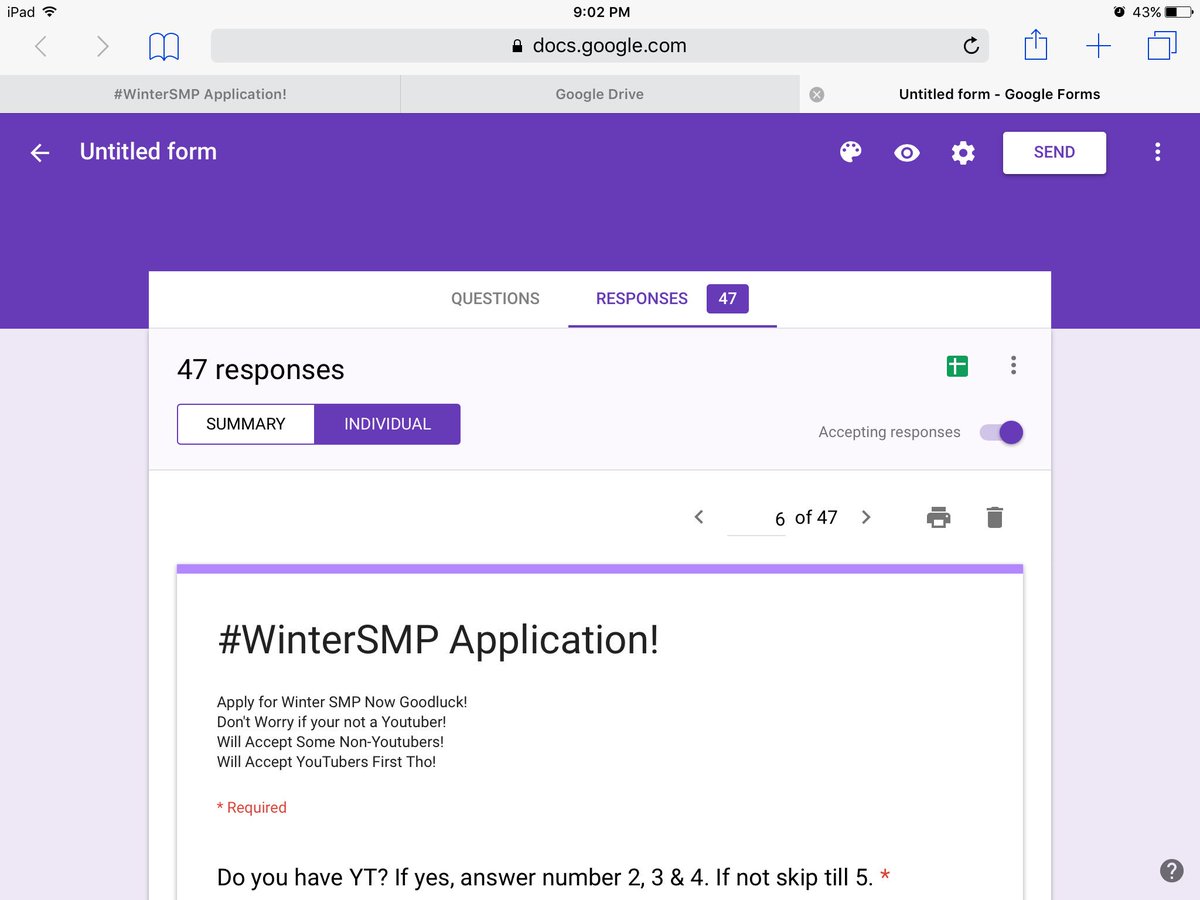Switch to the #WinterSMP Application! browser tab
Image resolution: width=1200 pixels, height=900 pixels.
point(200,94)
